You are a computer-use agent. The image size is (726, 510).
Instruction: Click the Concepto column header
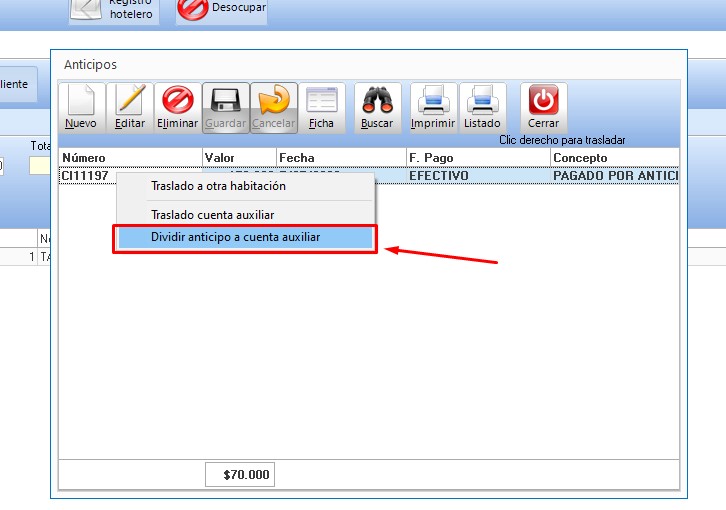pyautogui.click(x=614, y=158)
